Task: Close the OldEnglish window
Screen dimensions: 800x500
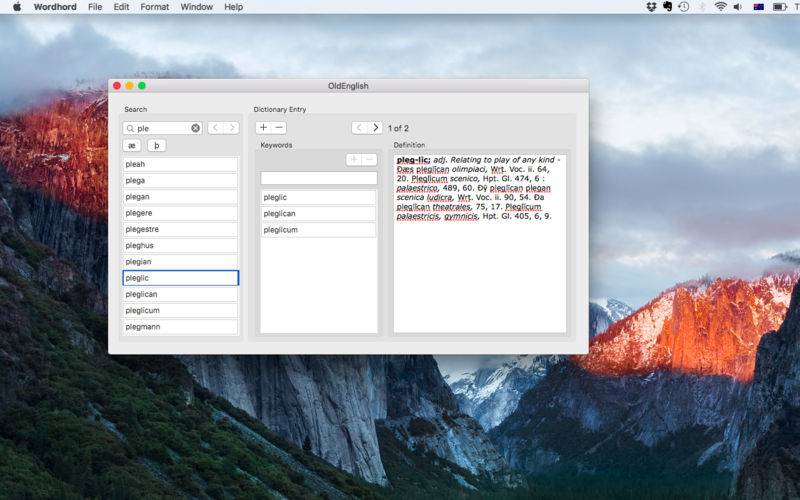Action: click(117, 86)
